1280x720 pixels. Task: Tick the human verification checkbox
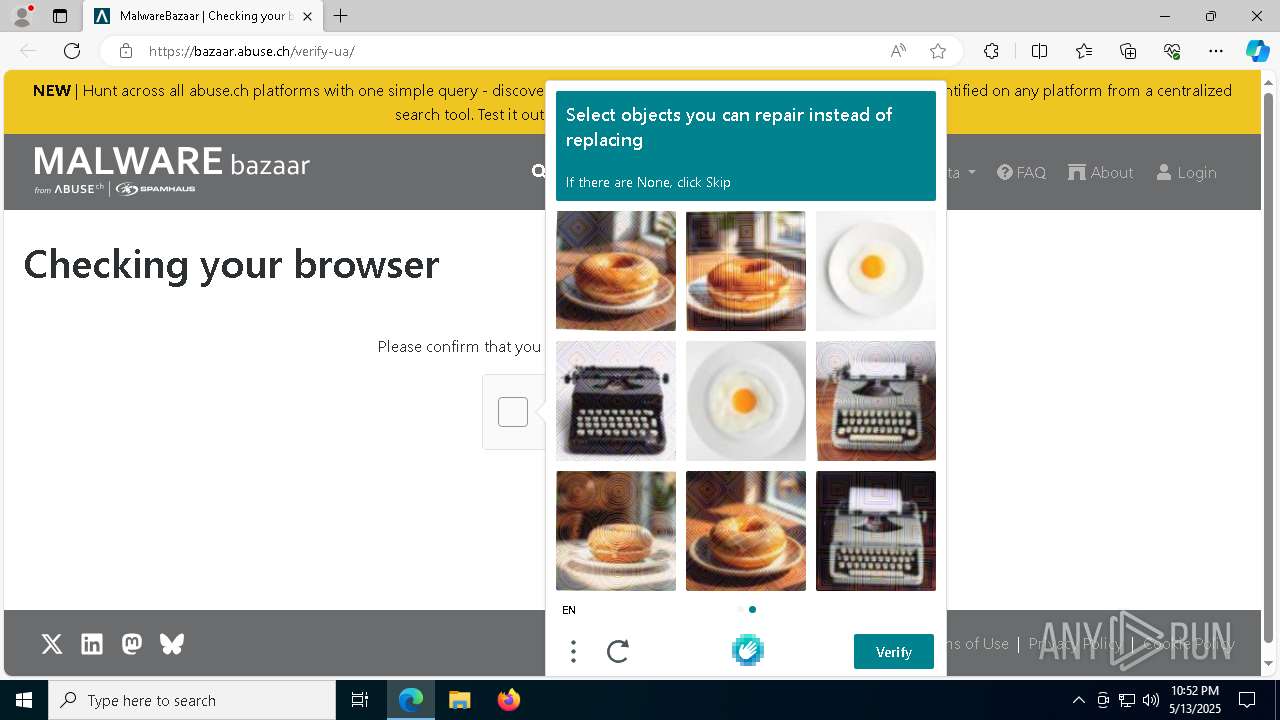click(513, 412)
